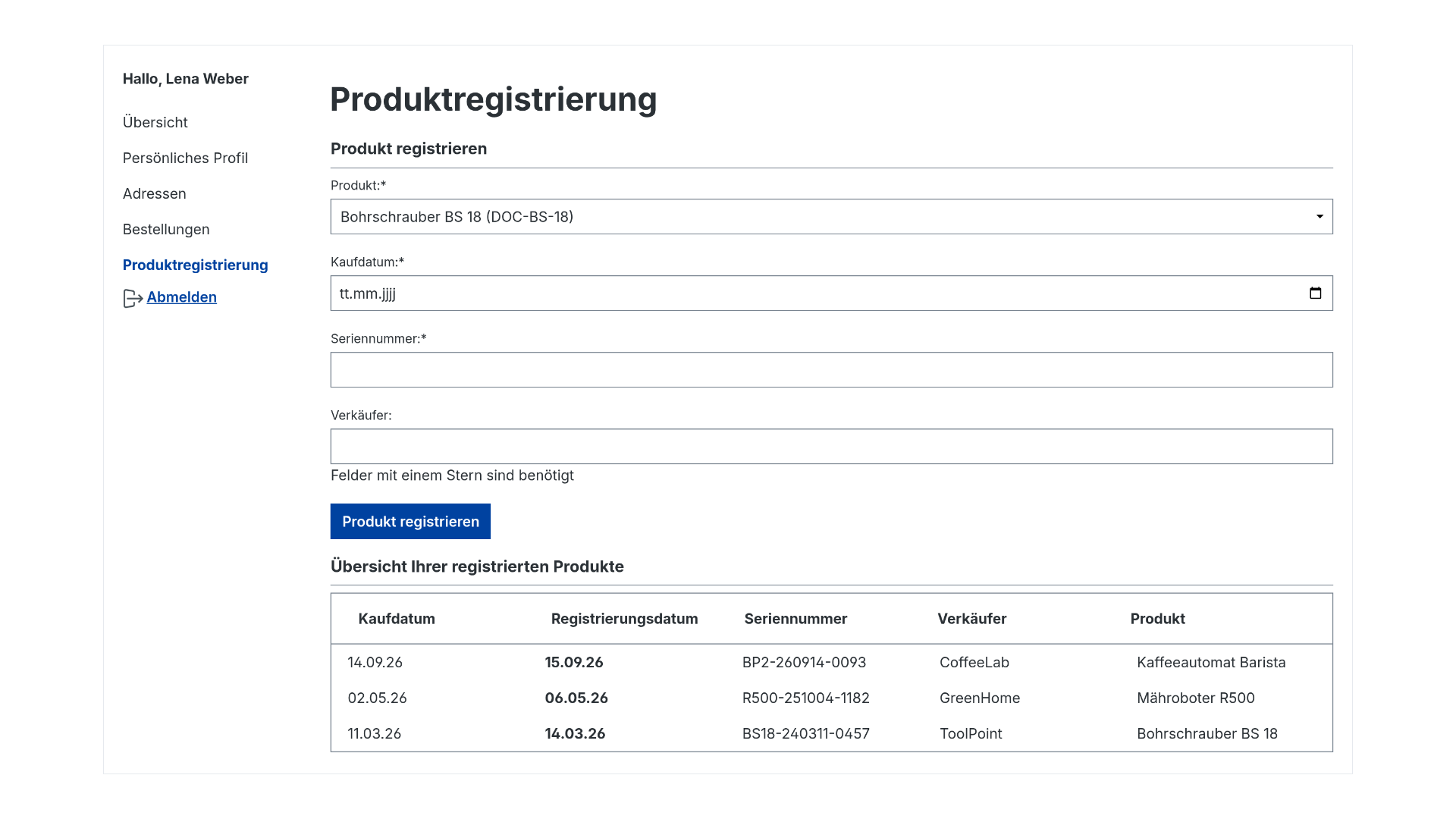Select serial number BS18-240311-0457

pyautogui.click(x=805, y=733)
